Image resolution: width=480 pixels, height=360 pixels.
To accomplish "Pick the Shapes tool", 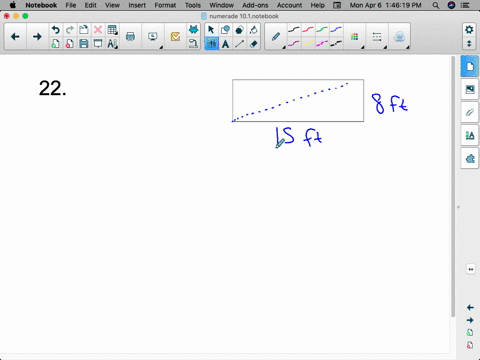I will coord(225,30).
